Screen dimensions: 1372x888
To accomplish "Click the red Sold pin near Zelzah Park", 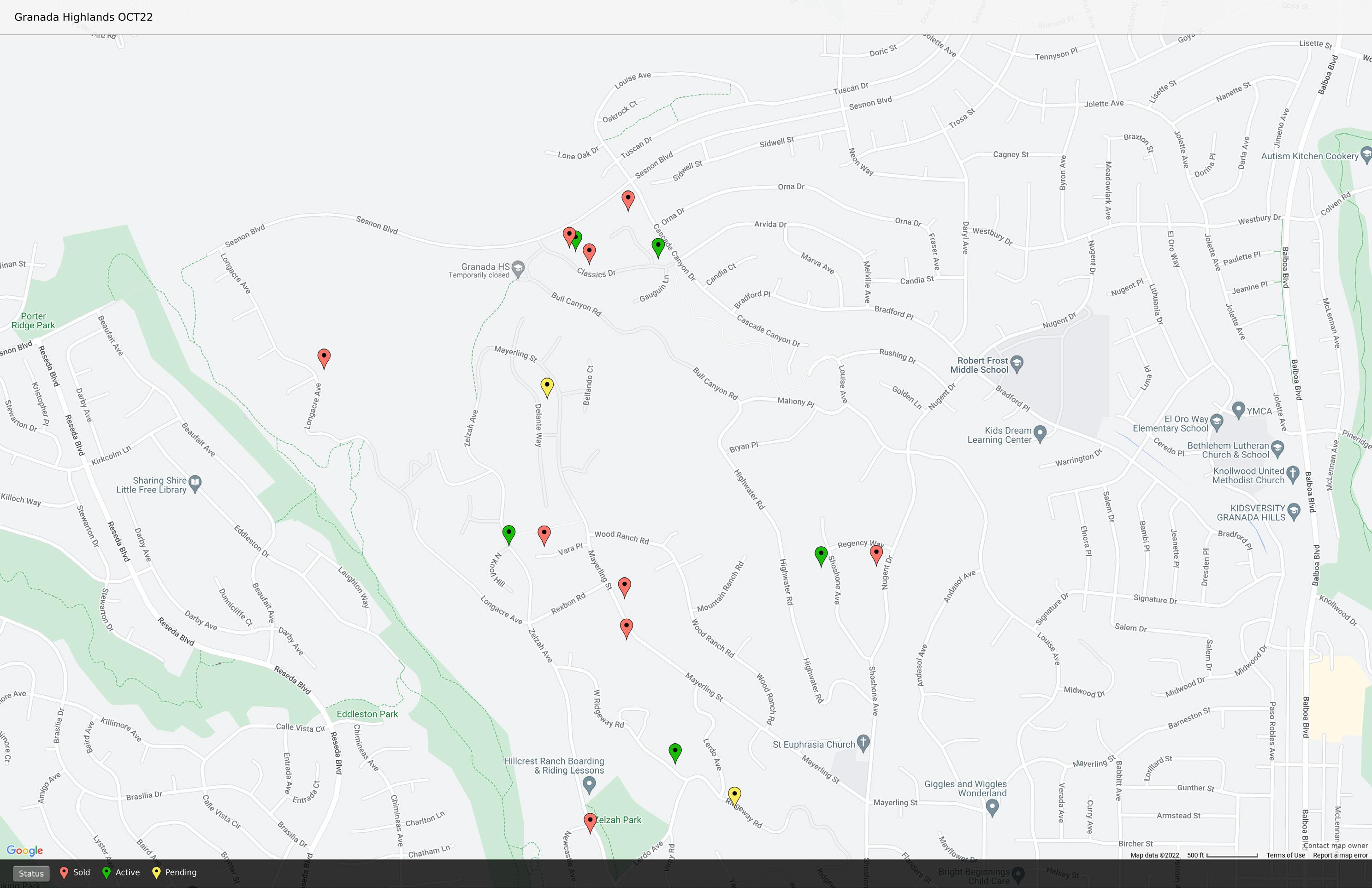I will click(590, 821).
